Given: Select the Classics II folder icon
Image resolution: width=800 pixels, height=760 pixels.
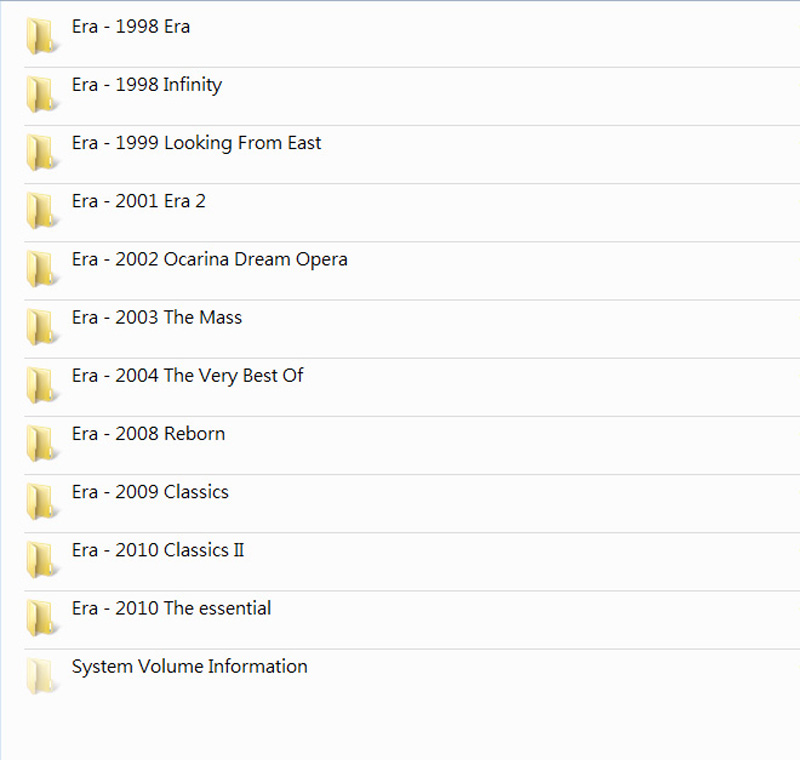Looking at the screenshot, I should tap(41, 559).
